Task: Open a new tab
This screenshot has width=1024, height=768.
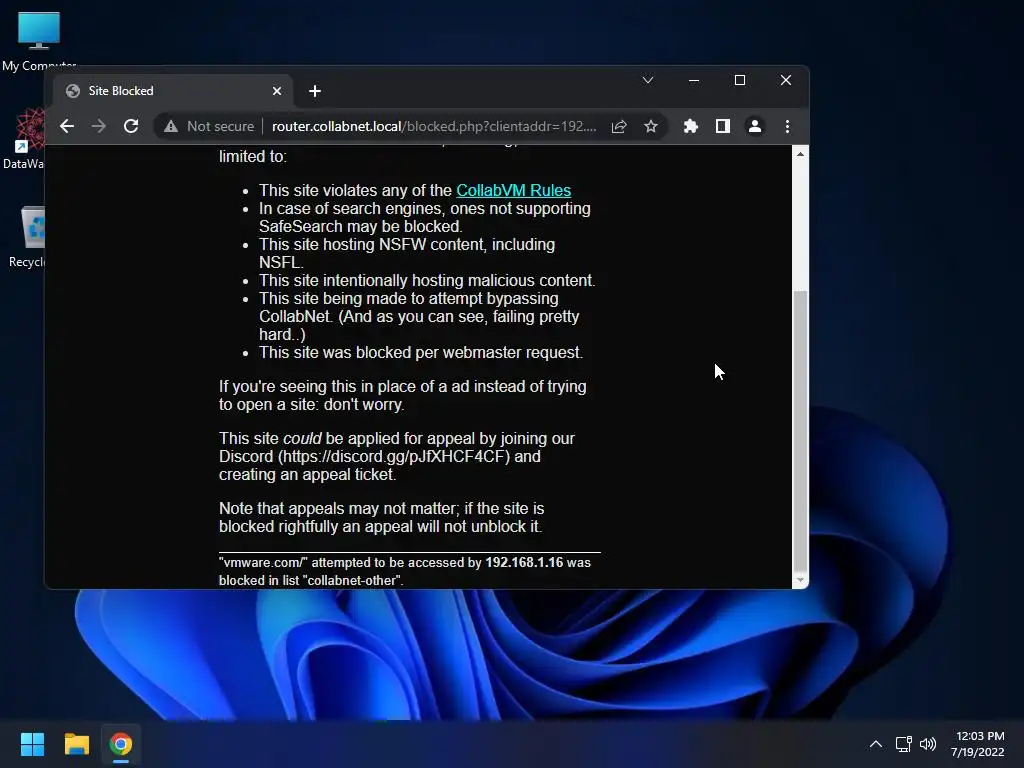Action: 315,91
